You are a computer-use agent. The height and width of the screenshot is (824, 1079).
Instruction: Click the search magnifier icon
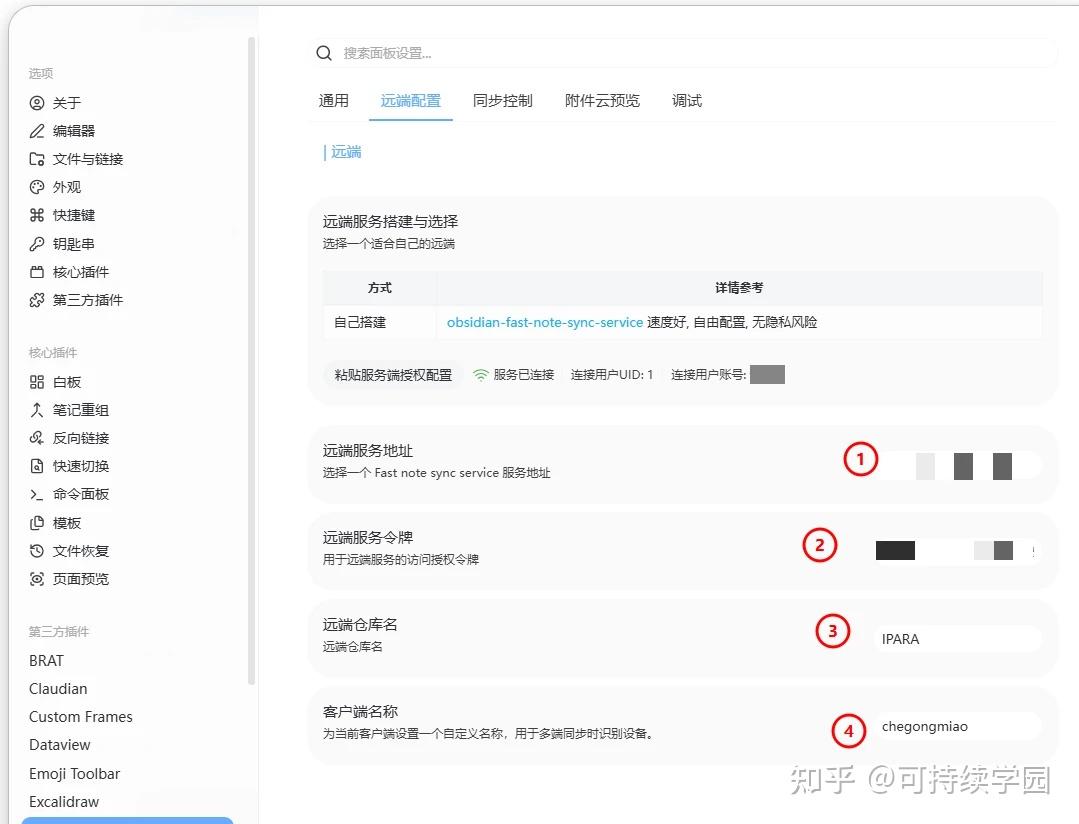(x=323, y=53)
